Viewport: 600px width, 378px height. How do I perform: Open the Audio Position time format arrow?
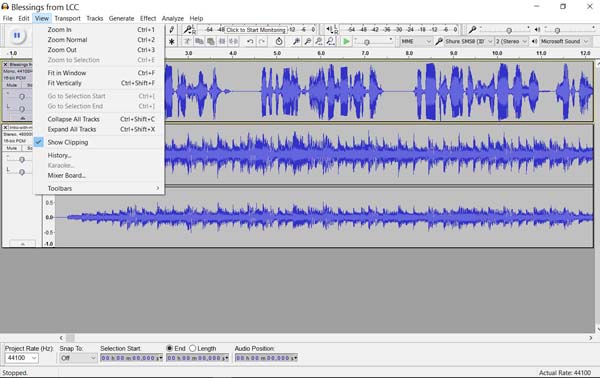(295, 358)
